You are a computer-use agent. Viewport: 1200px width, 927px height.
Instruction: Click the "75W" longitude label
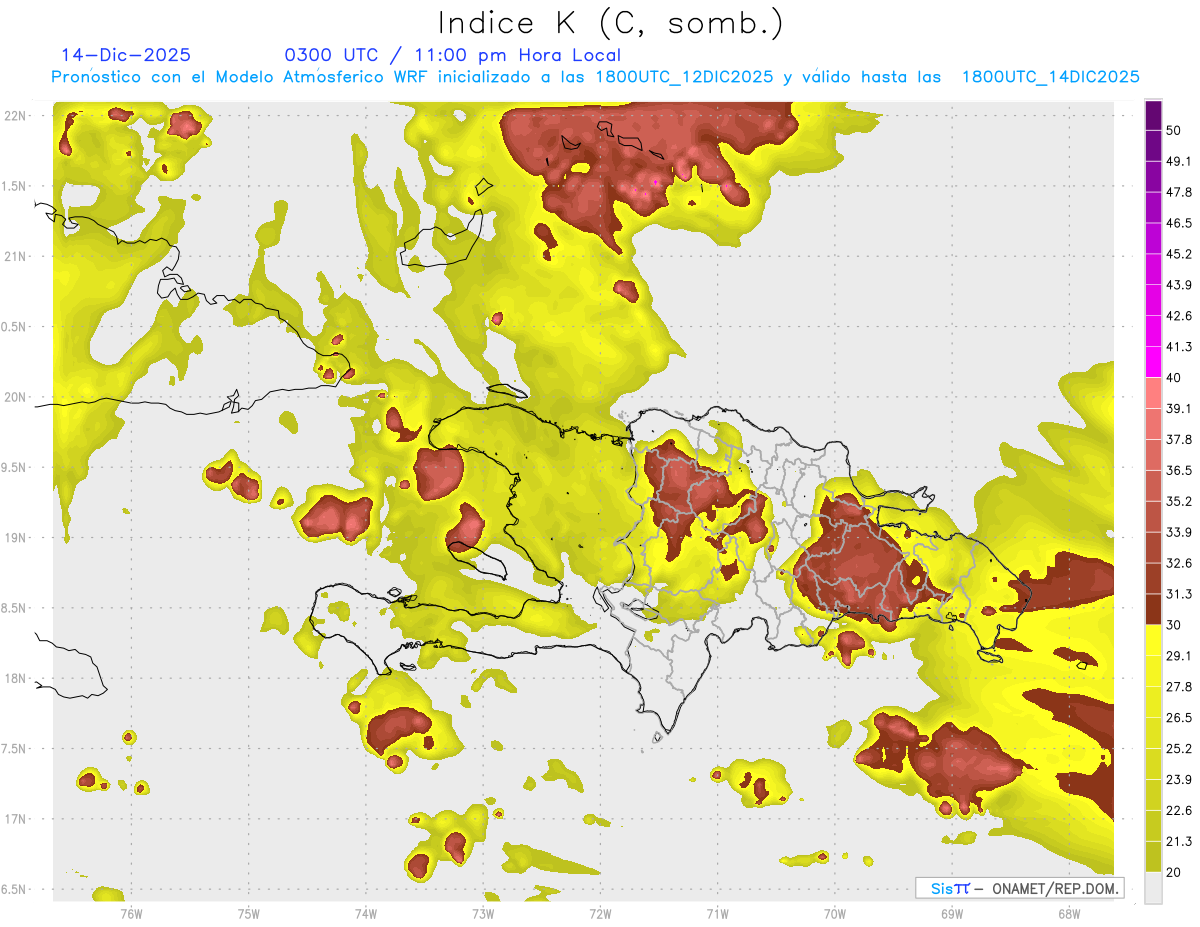tap(249, 913)
